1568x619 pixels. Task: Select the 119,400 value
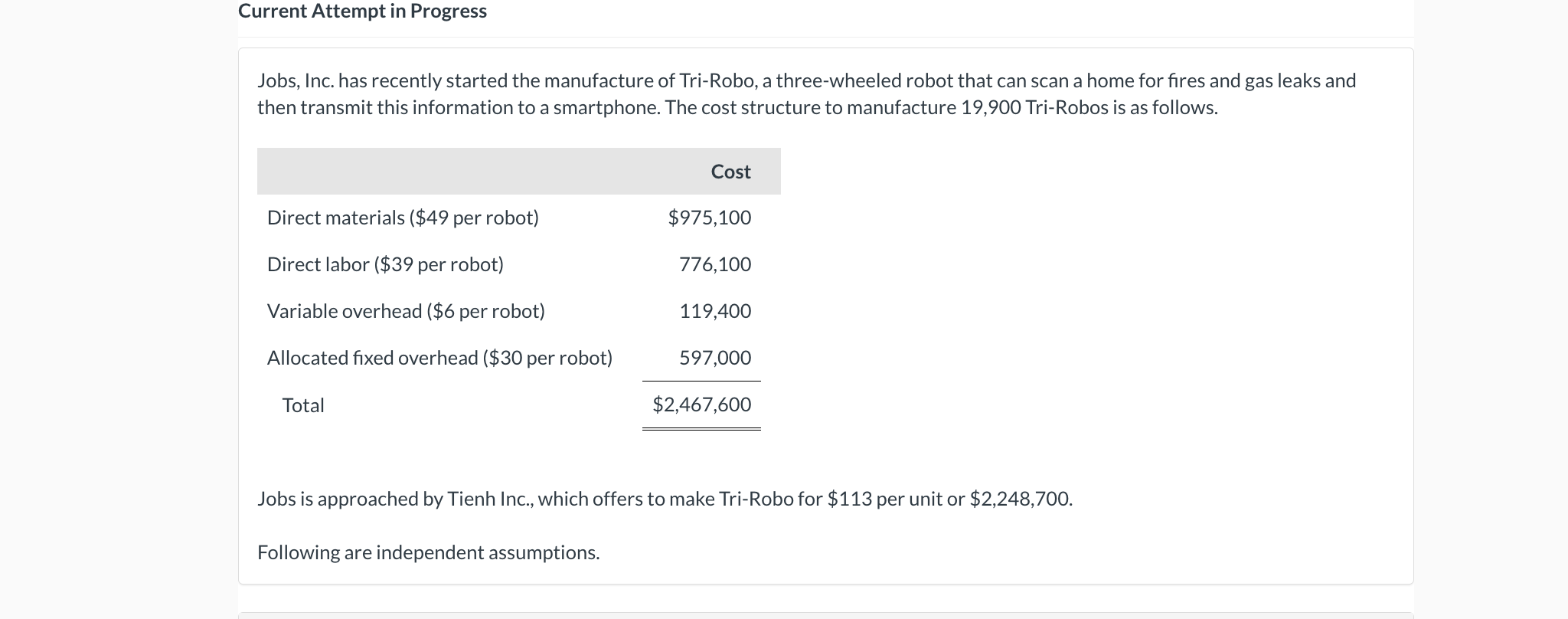[x=714, y=311]
